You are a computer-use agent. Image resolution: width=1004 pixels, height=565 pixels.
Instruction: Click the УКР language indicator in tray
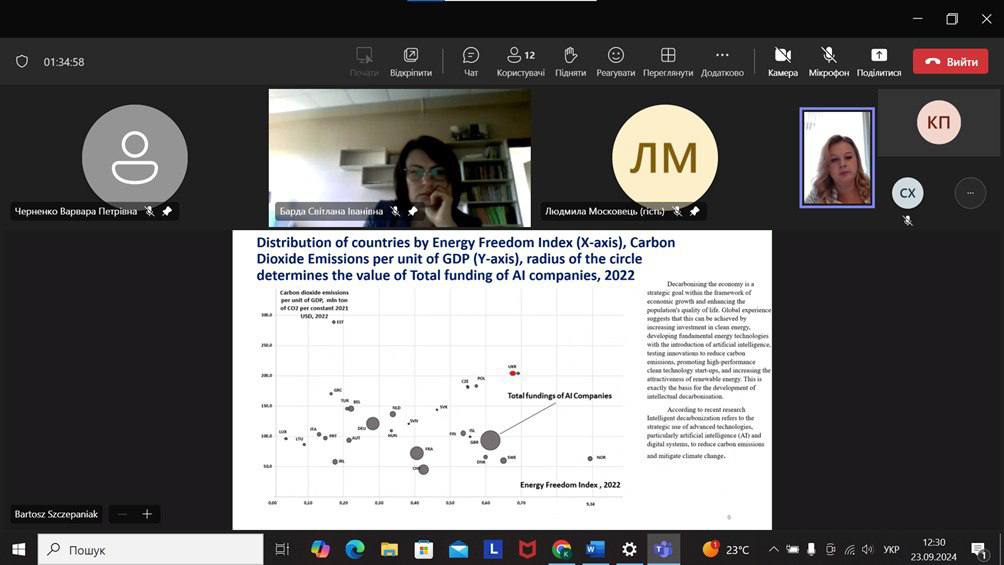pos(891,550)
